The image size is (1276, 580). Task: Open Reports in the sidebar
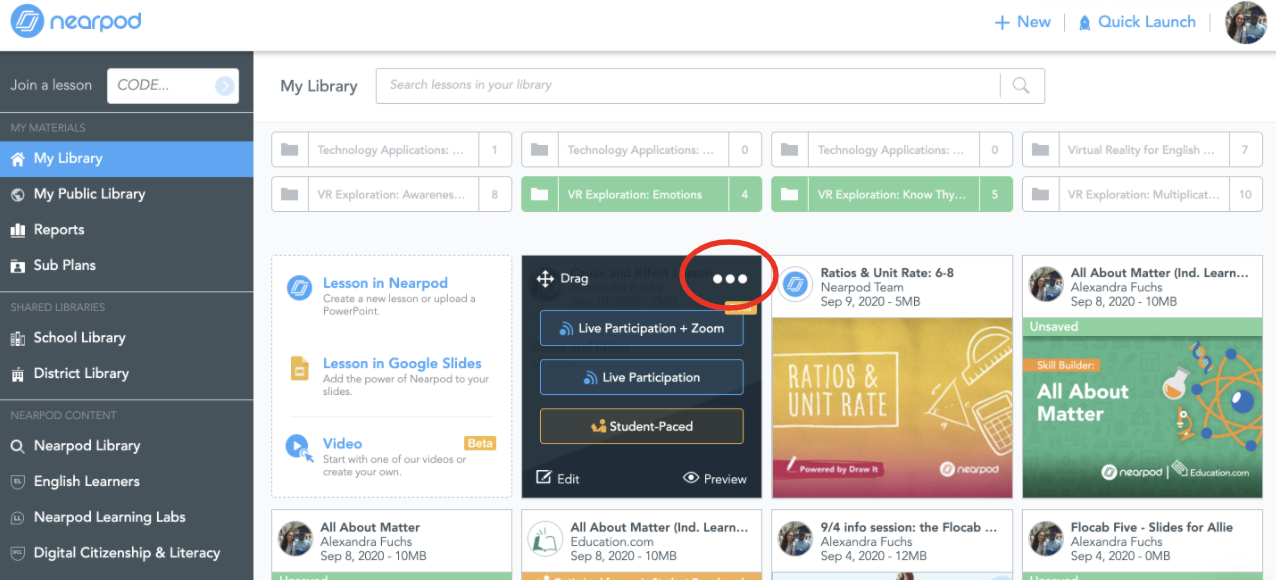pos(59,230)
